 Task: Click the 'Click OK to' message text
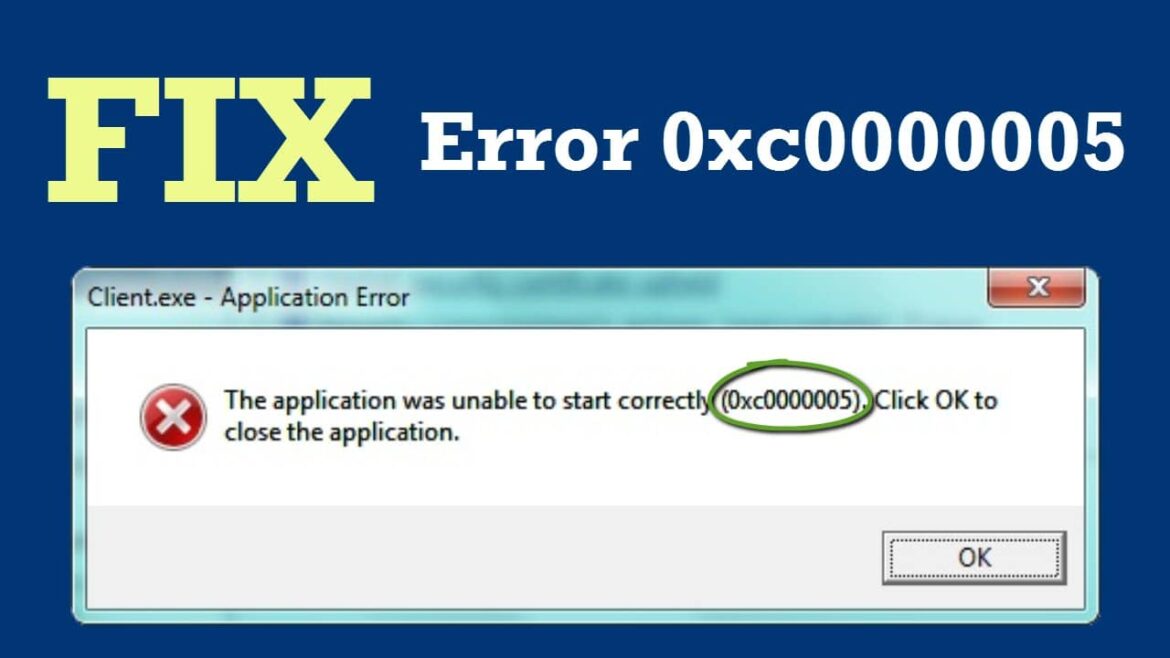[936, 401]
